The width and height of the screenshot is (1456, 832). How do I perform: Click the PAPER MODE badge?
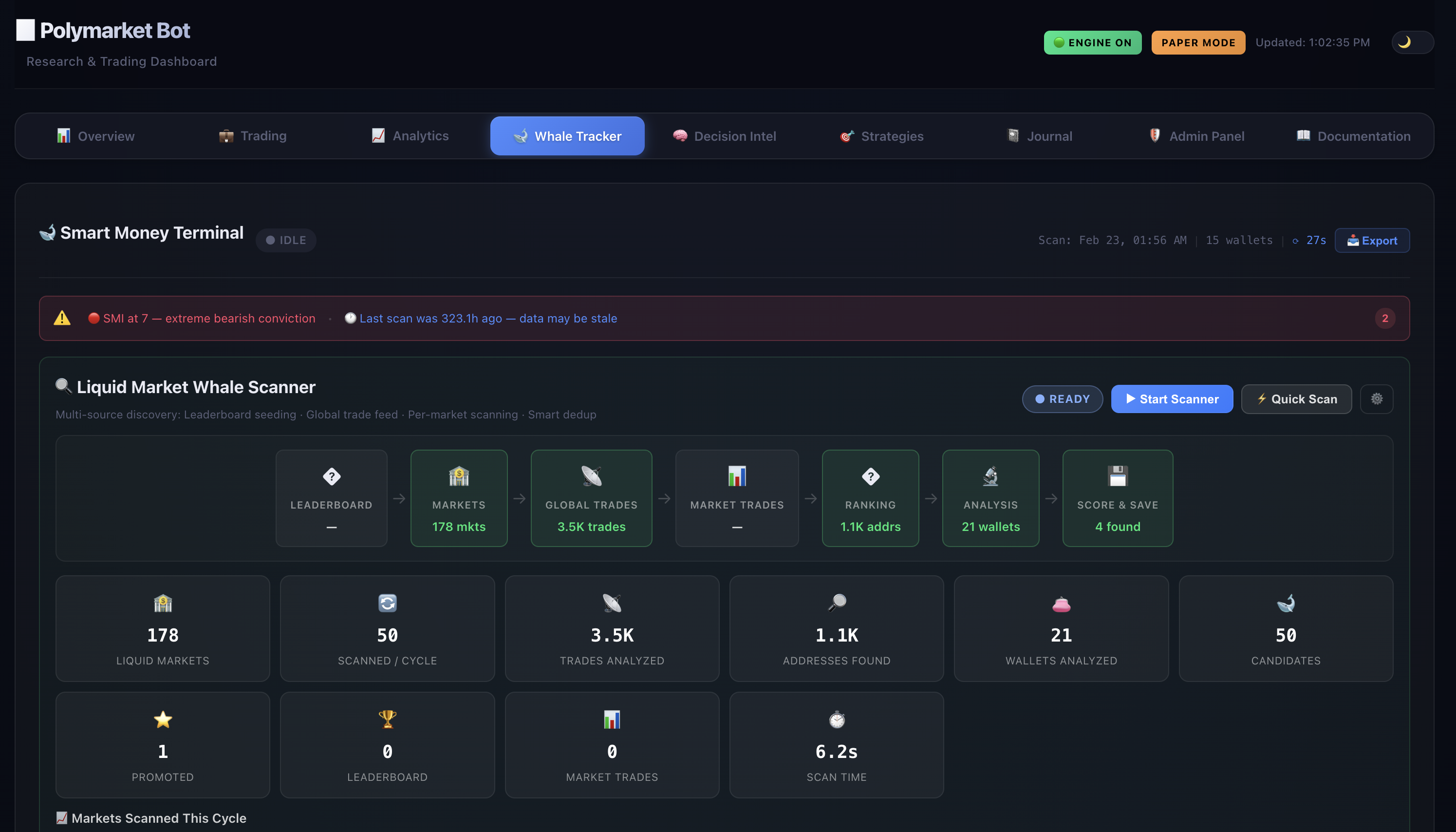click(1198, 43)
